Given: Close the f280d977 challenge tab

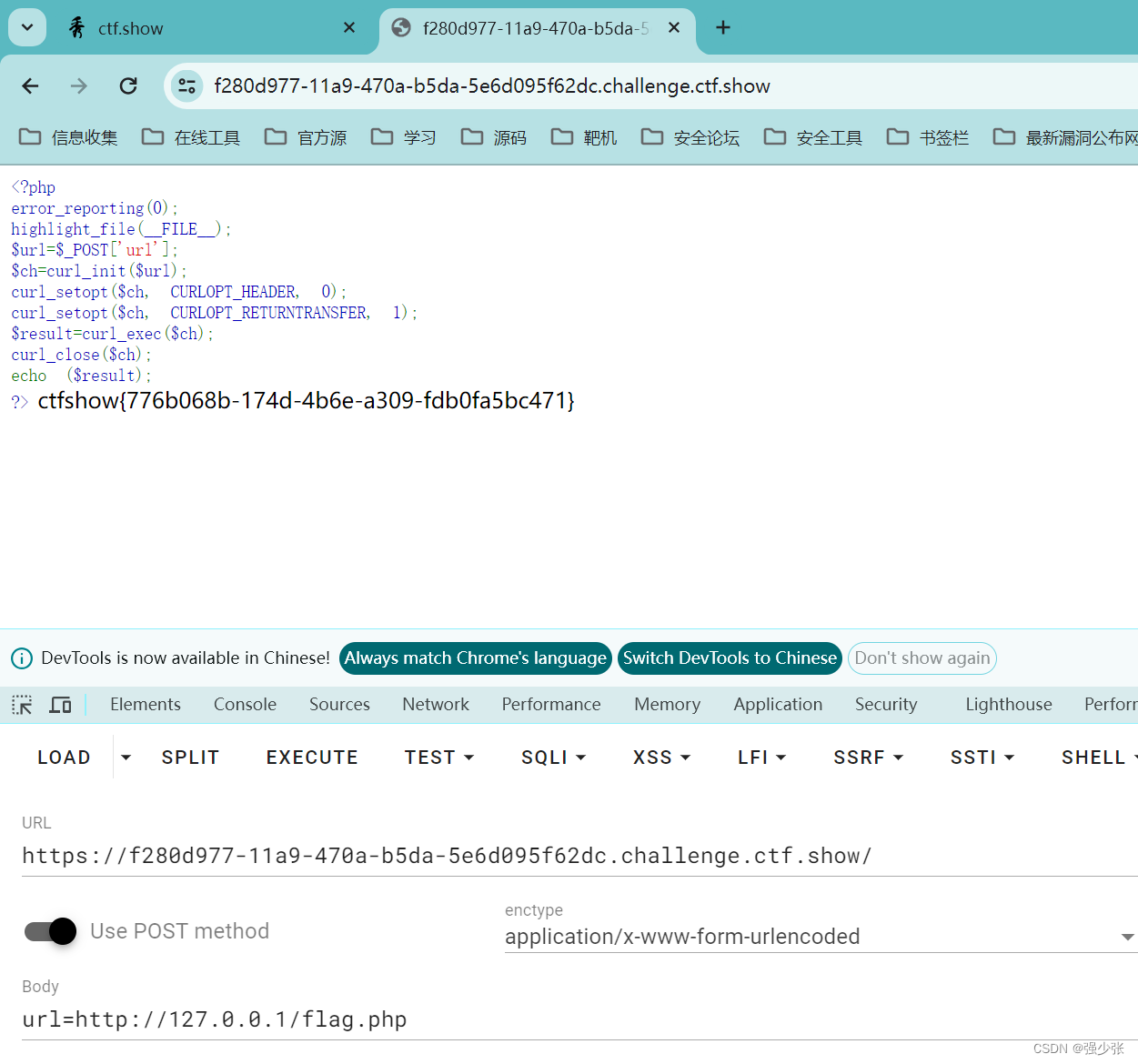Looking at the screenshot, I should point(674,28).
